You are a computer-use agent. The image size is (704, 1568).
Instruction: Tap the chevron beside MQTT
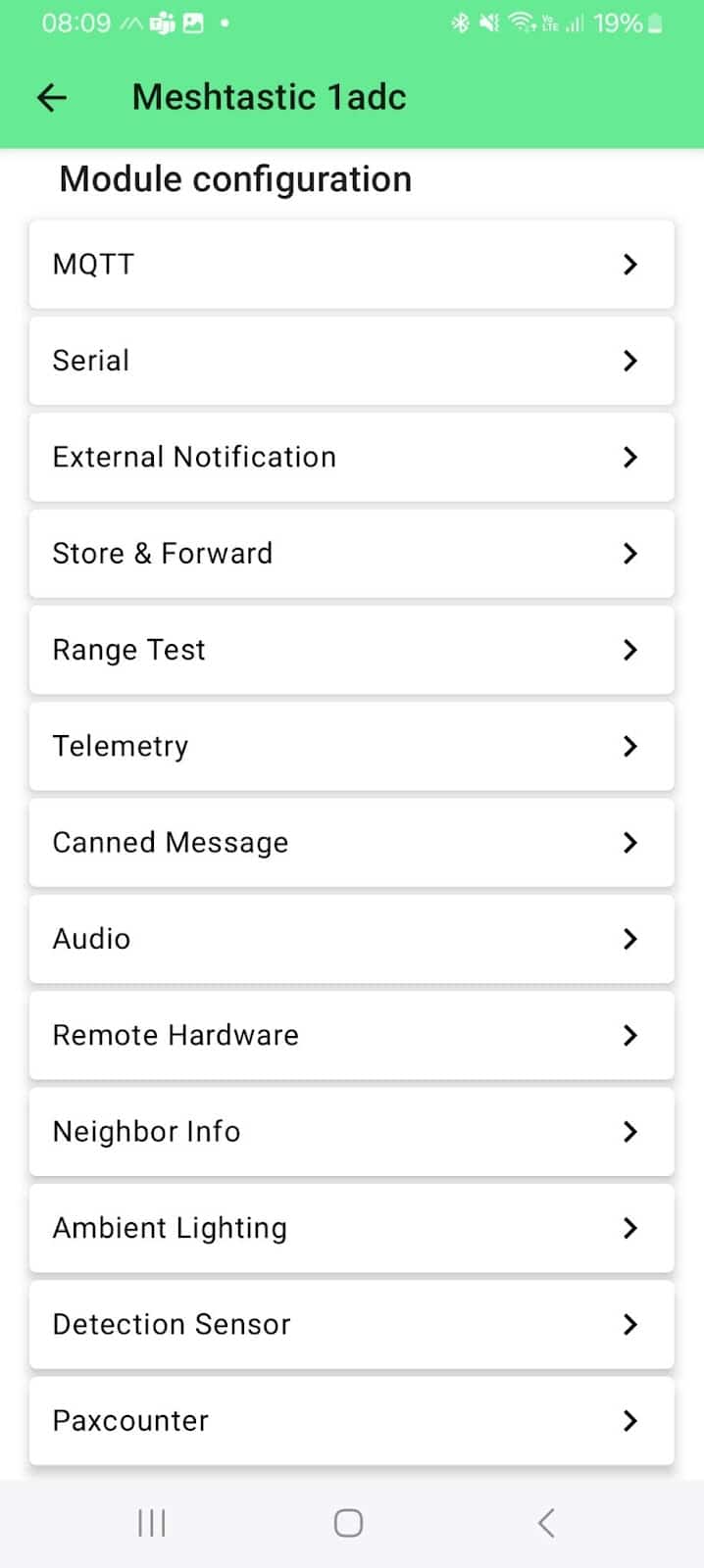629,265
